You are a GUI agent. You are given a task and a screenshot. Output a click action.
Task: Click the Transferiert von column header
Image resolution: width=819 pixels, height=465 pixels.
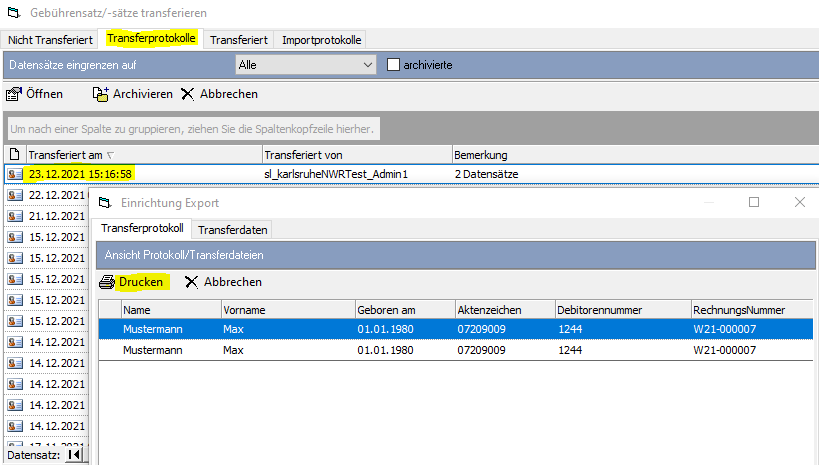pos(355,155)
